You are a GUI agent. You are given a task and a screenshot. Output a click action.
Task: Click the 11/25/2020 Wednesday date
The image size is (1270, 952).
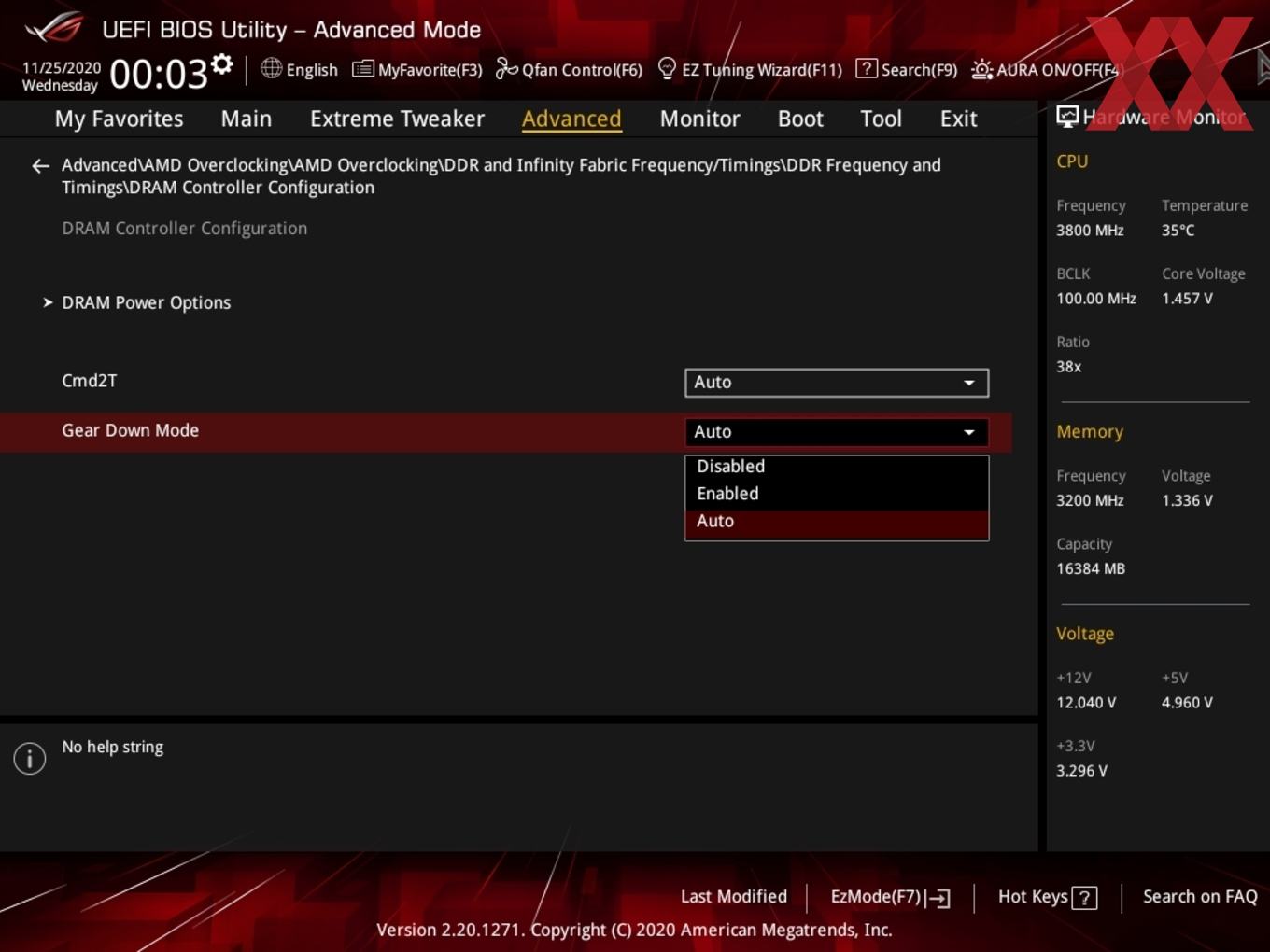coord(62,77)
